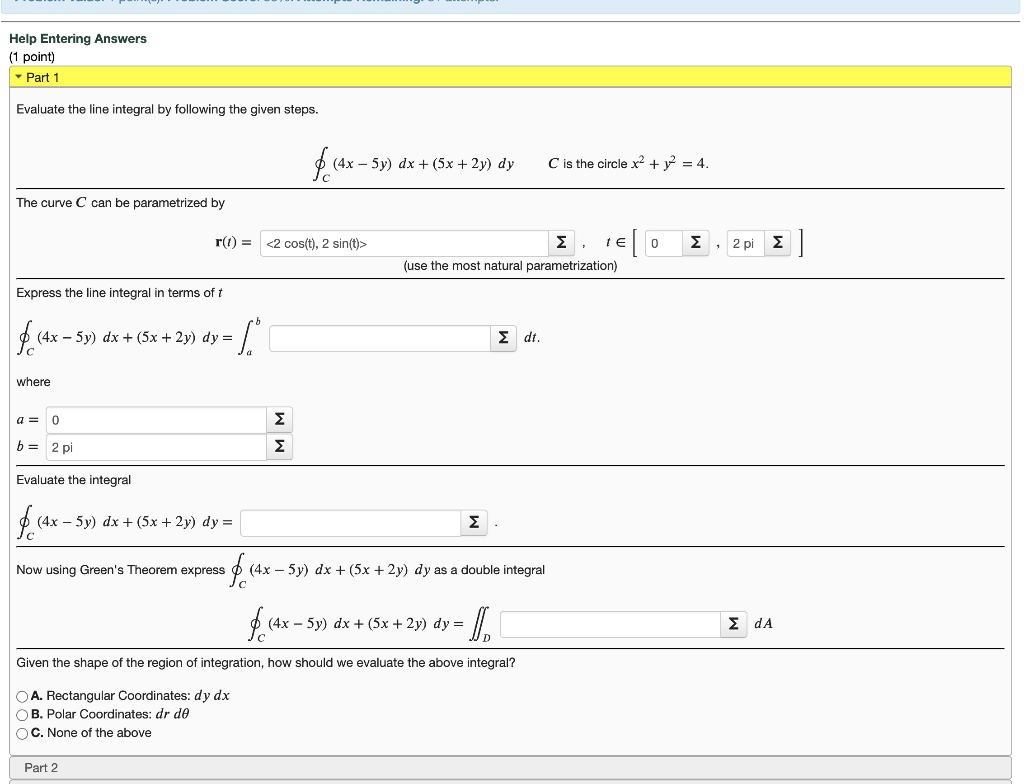Open the equation editor for b
This screenshot has width=1024, height=784.
(x=277, y=446)
